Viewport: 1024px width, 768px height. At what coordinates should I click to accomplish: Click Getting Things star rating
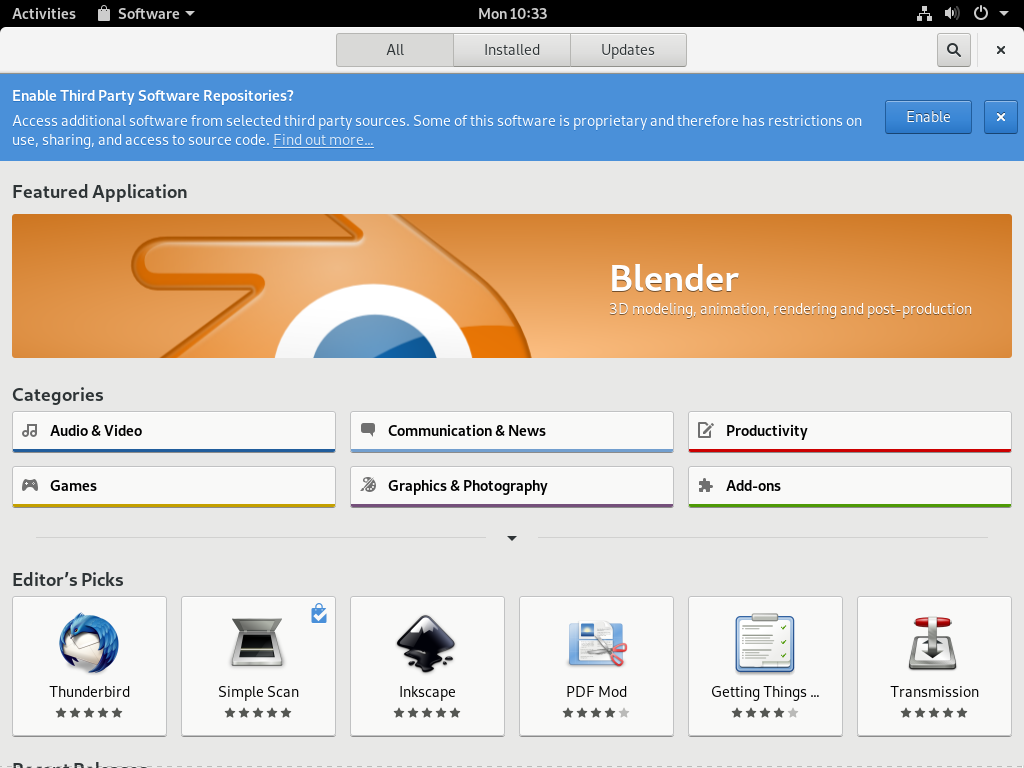(765, 712)
